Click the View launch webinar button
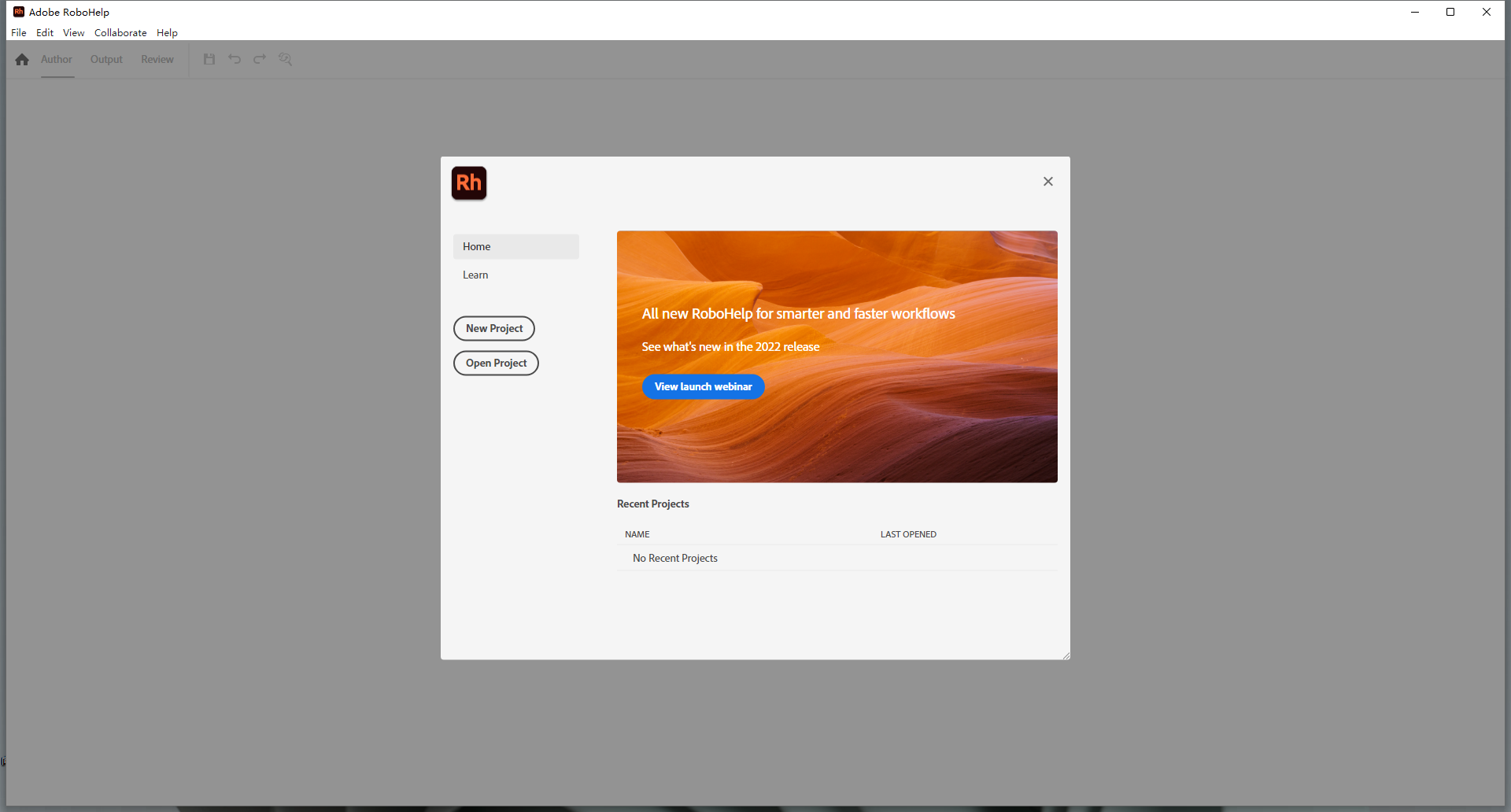Viewport: 1511px width, 812px height. click(x=704, y=386)
